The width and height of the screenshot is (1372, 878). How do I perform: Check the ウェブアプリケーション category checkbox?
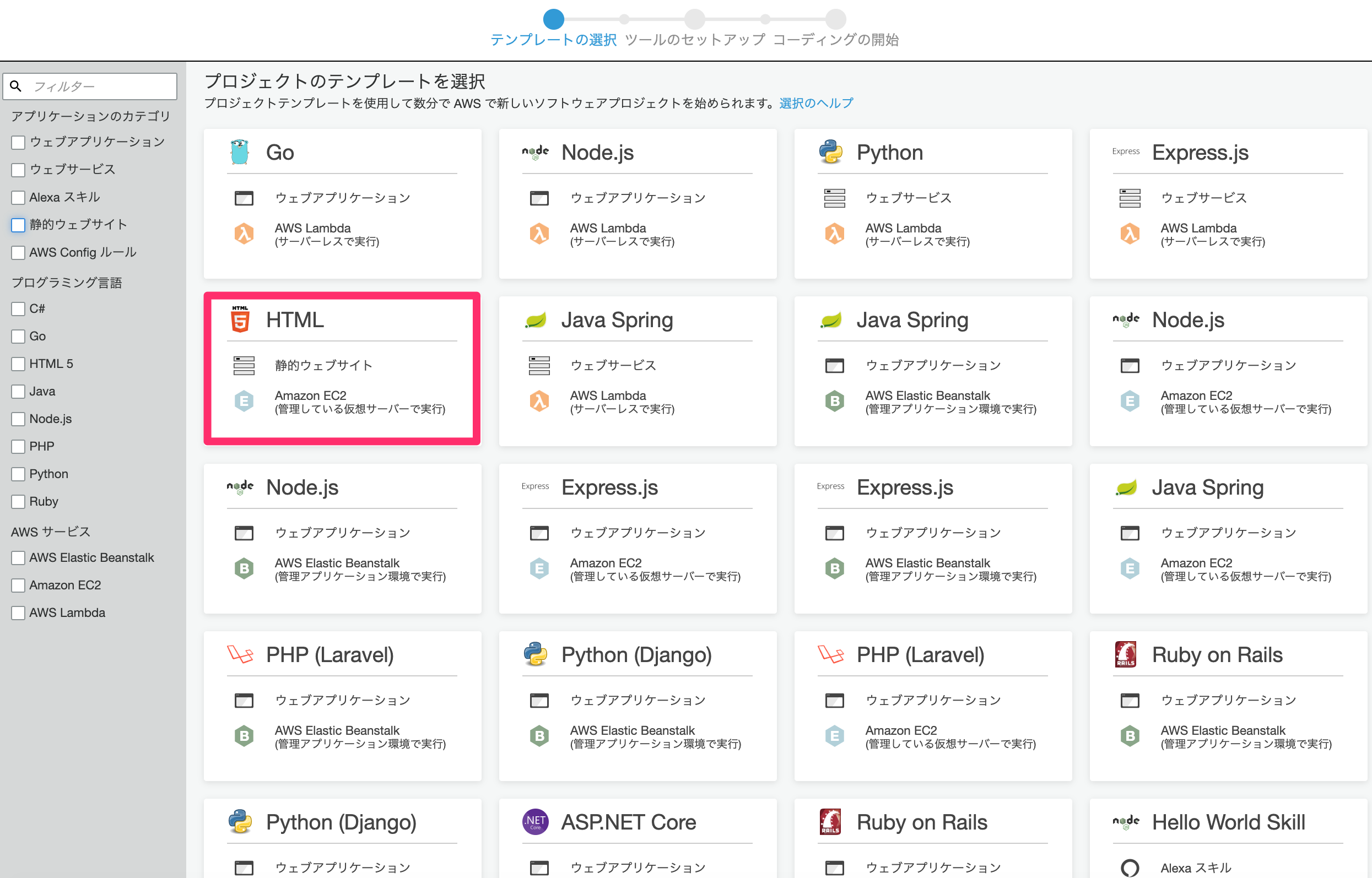point(18,143)
